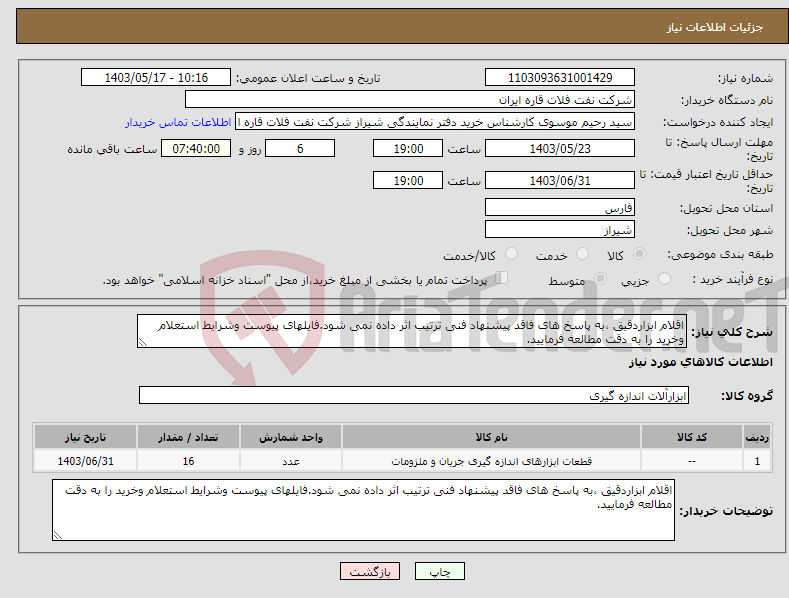
Task: Click the quantity cell 16
Action: 188,461
